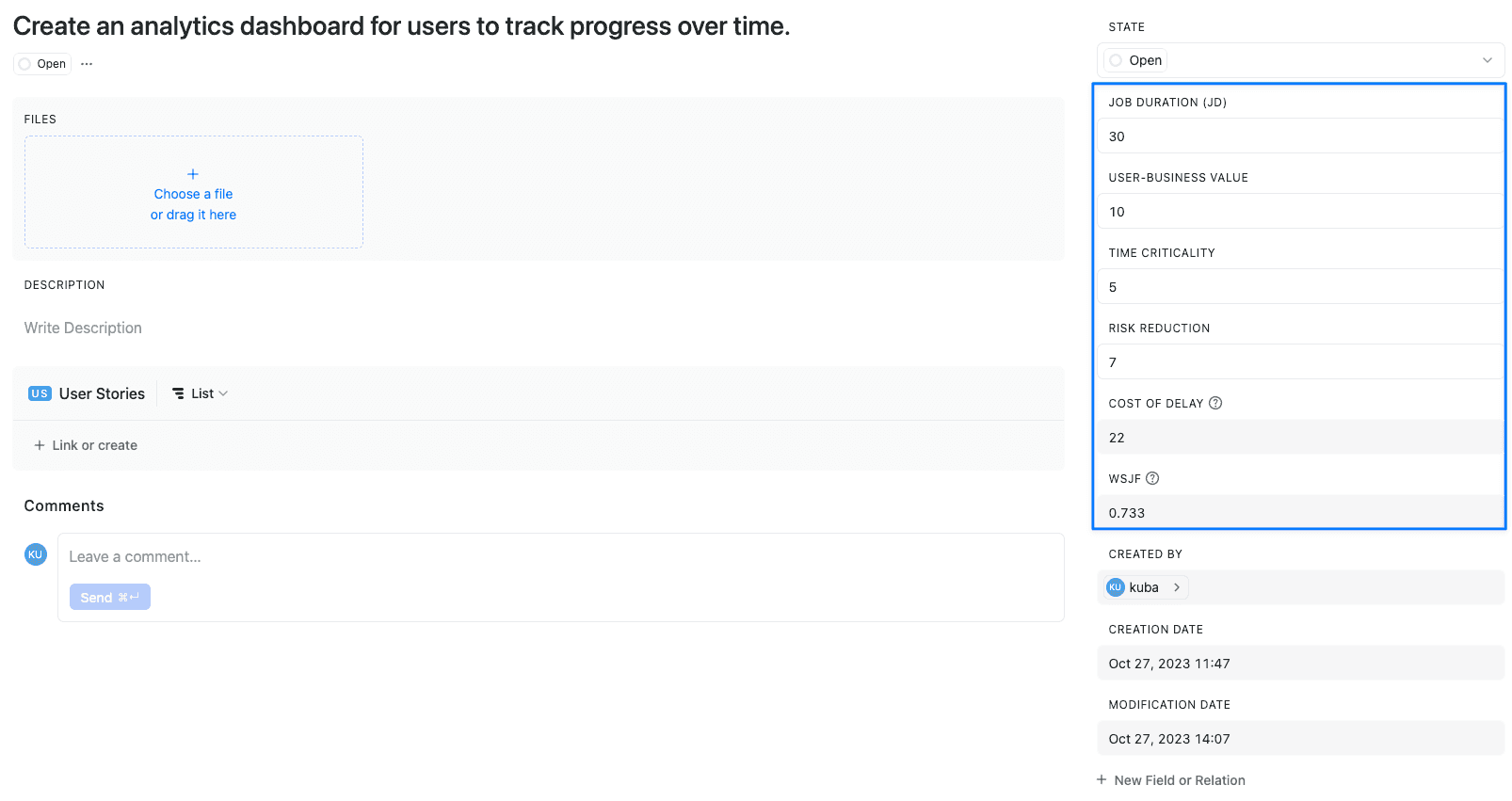Click the Send comment button
The height and width of the screenshot is (801, 1512).
point(109,597)
